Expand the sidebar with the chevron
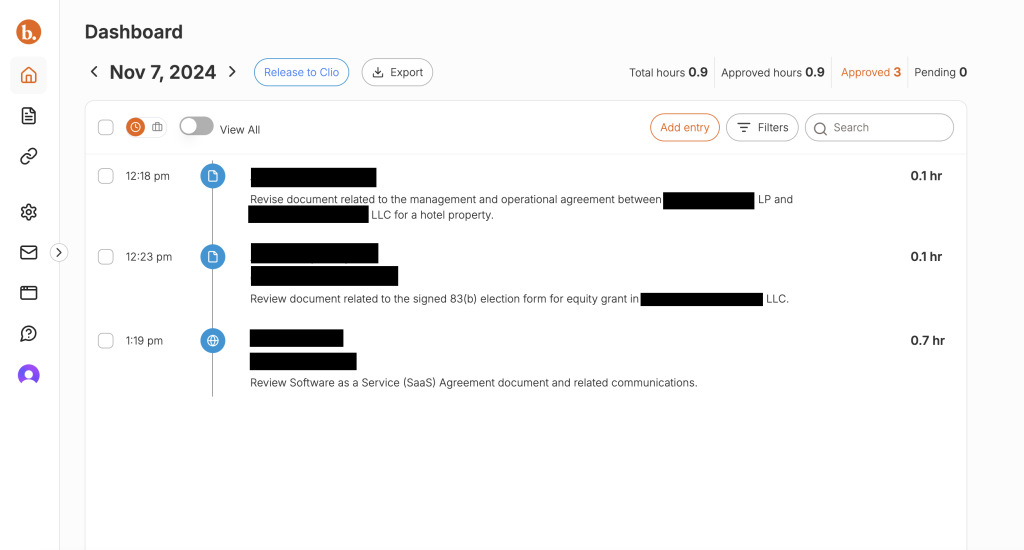Viewport: 1024px width, 550px height. [x=59, y=252]
